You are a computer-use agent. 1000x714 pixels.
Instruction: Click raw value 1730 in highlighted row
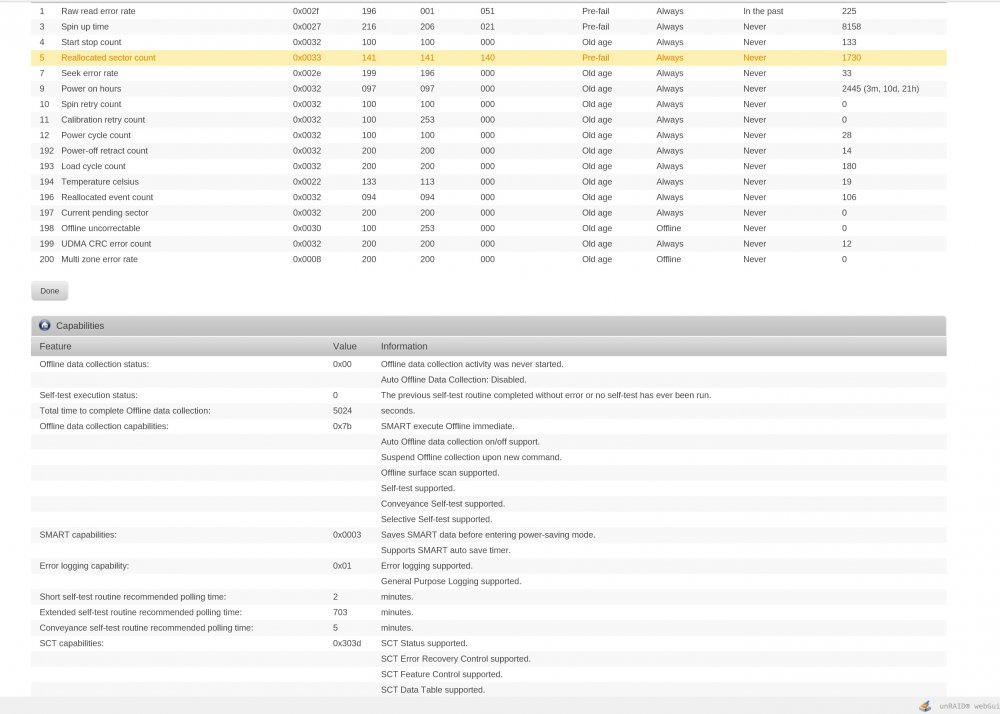pos(851,57)
